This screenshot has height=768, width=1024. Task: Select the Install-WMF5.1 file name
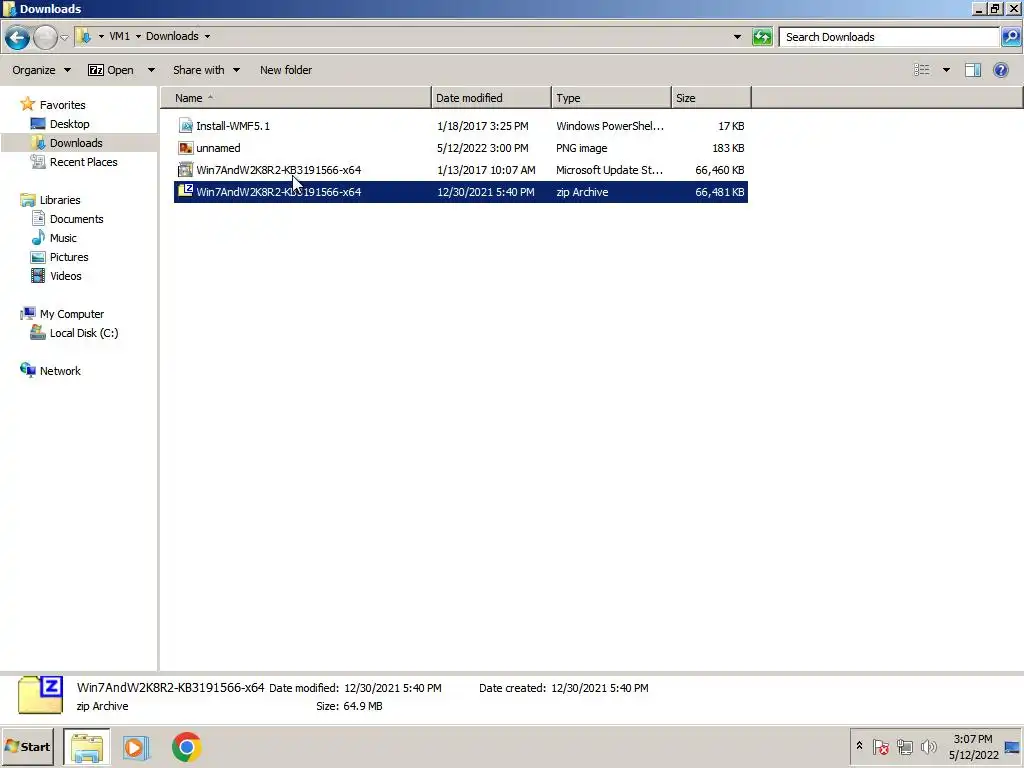click(x=233, y=126)
